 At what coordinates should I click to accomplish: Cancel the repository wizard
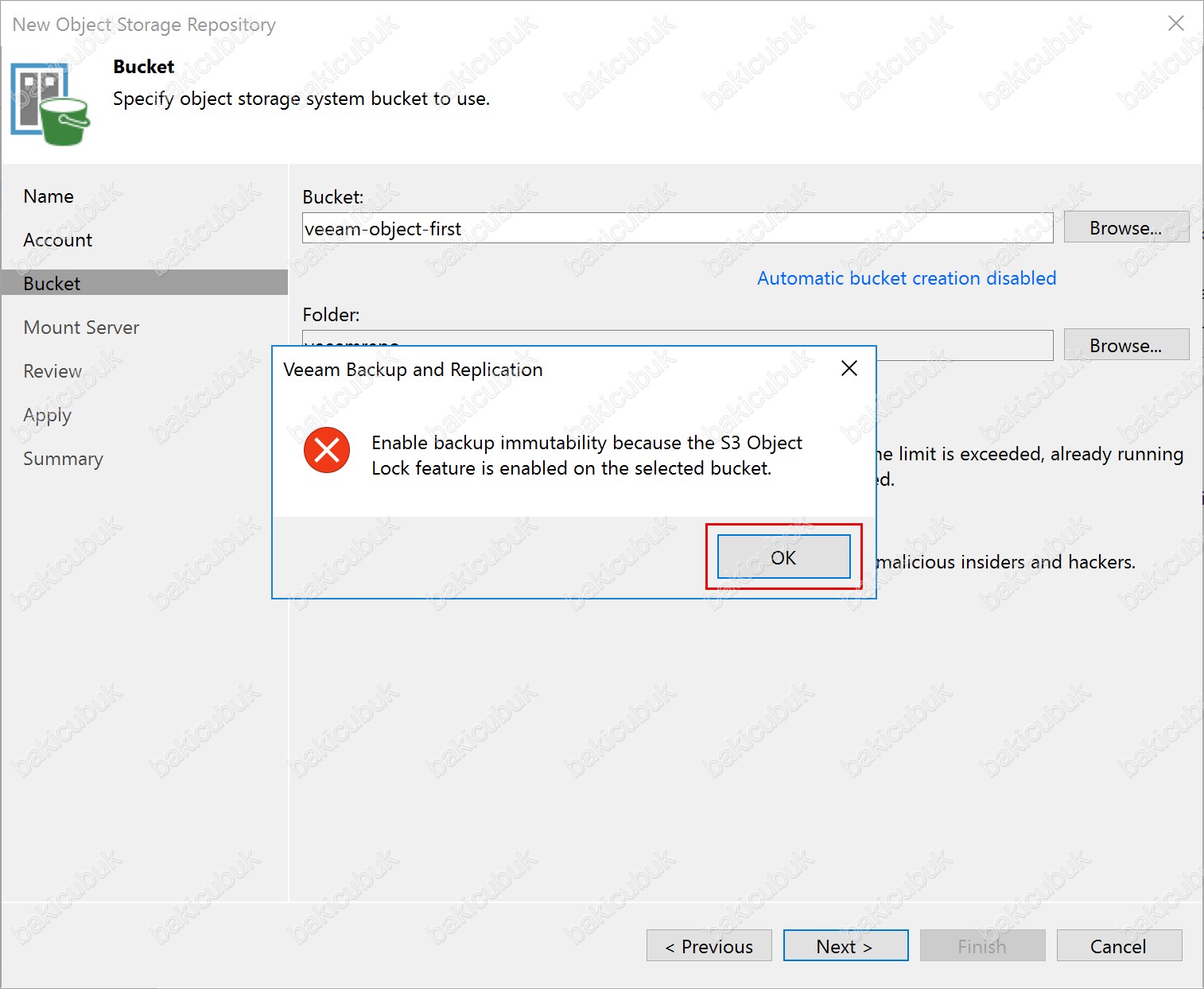(x=1119, y=945)
